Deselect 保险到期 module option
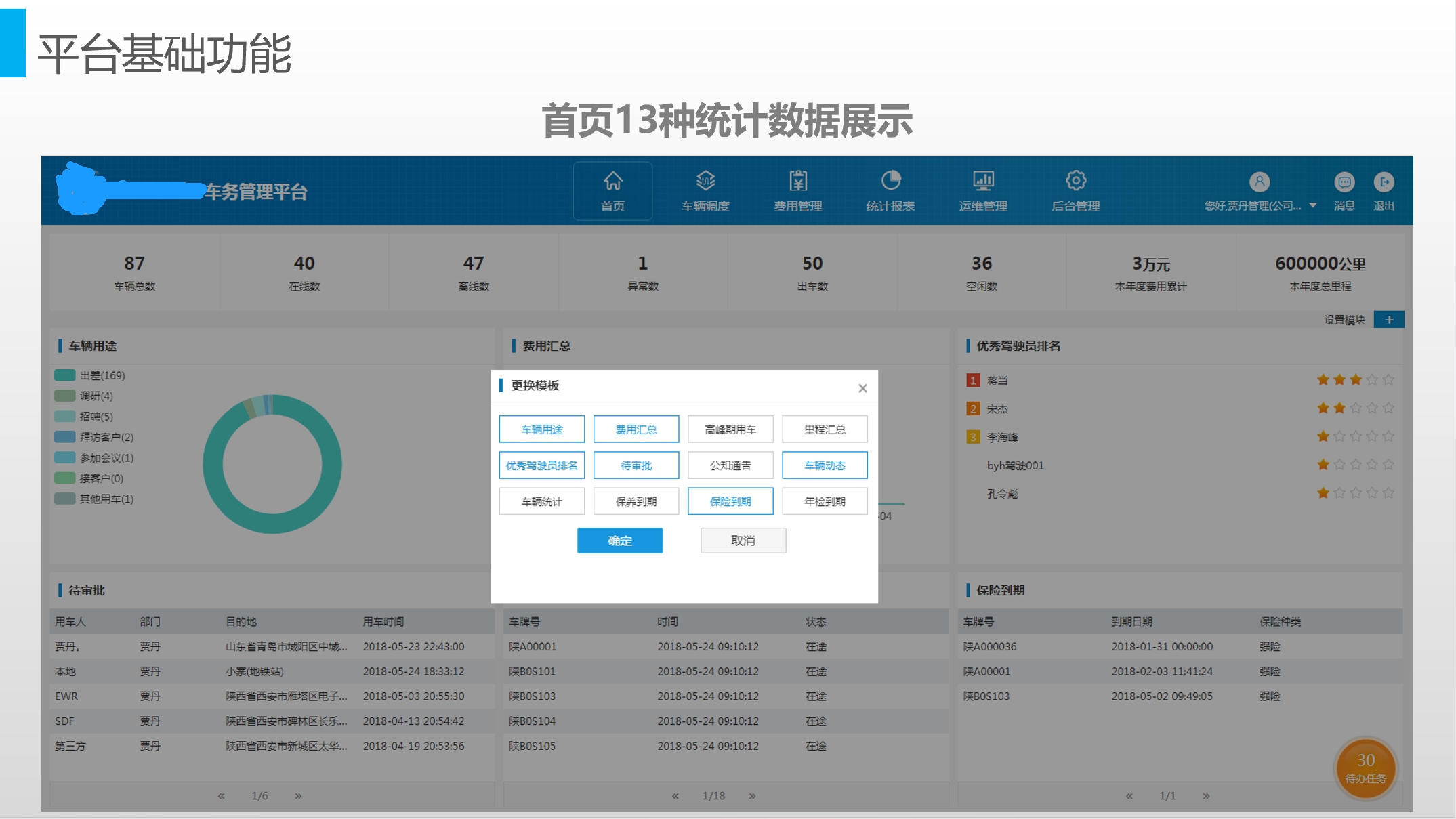 730,501
